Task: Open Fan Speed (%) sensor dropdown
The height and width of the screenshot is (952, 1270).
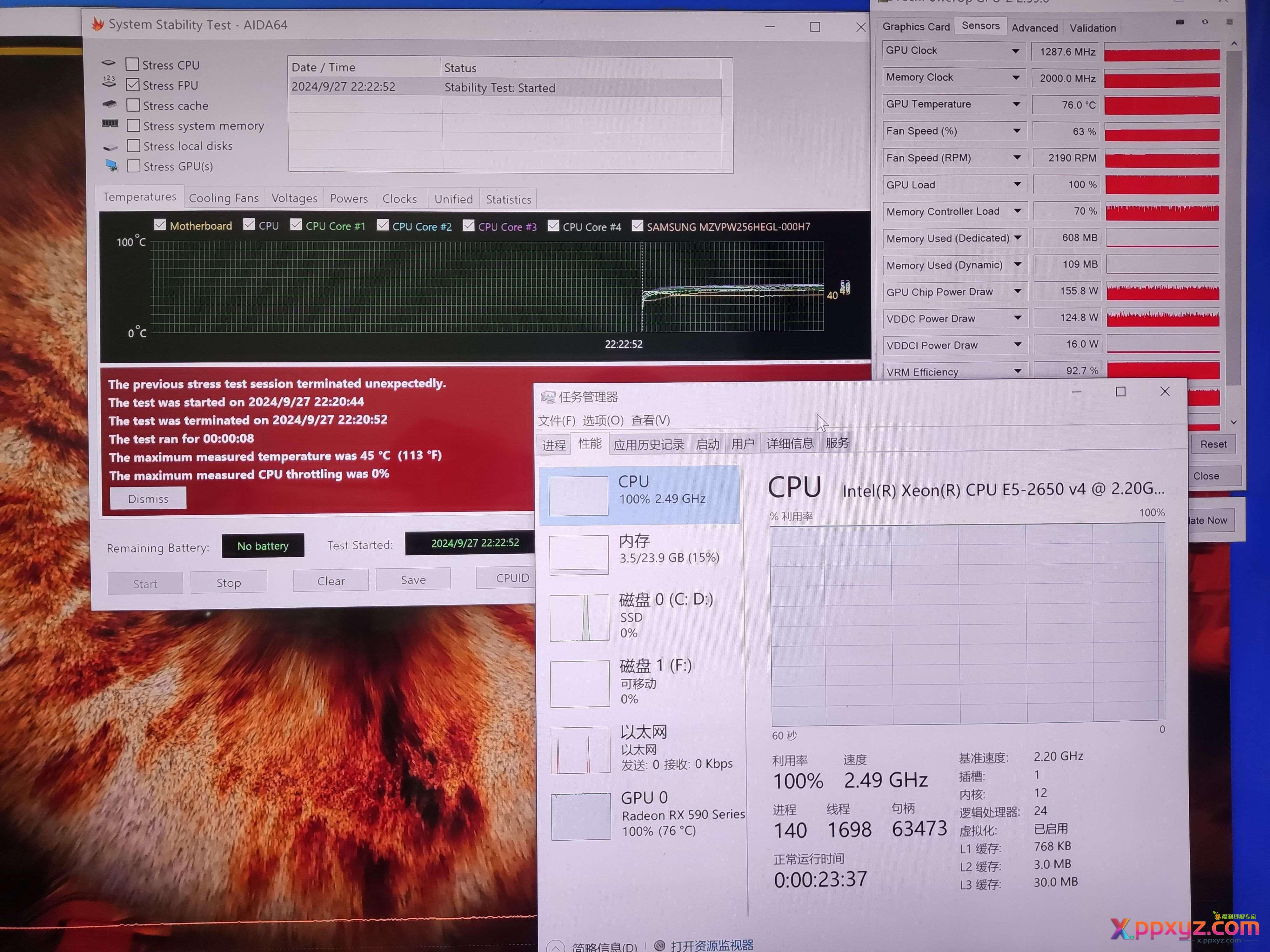Action: pos(1016,131)
